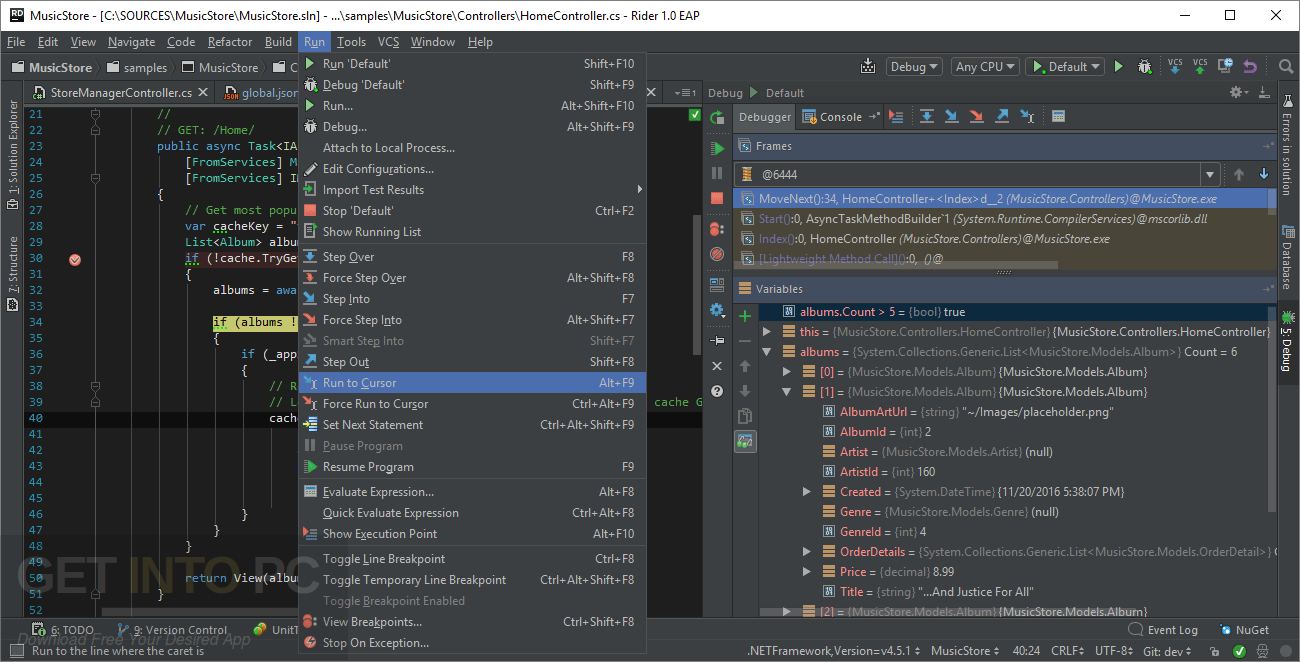This screenshot has height=662, width=1300.
Task: Open the Any CPU platform dropdown
Action: click(x=983, y=67)
